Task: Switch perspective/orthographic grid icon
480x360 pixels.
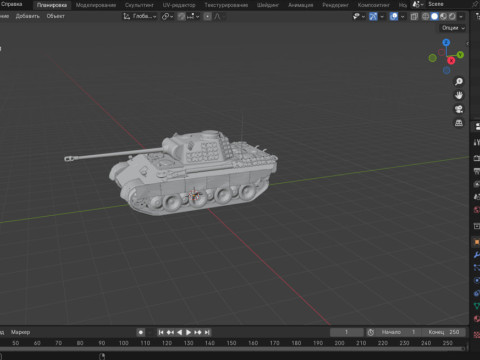Action: 459,123
